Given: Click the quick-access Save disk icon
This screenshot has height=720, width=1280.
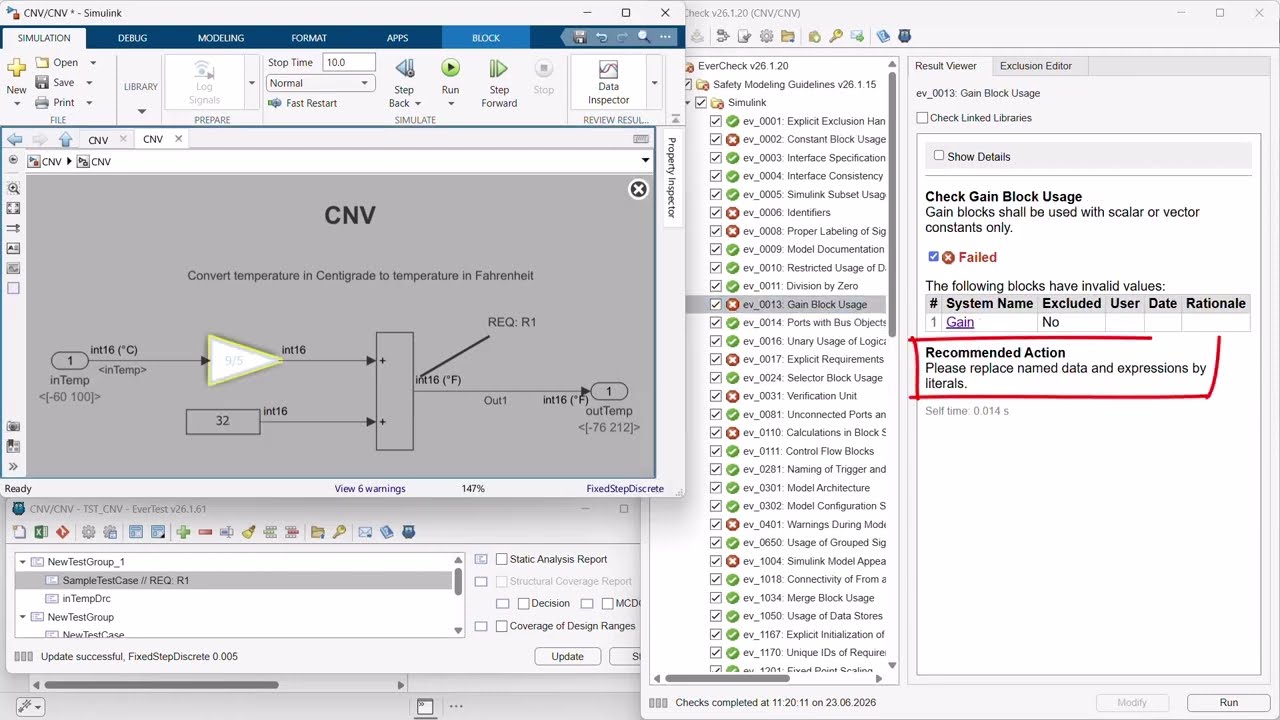Looking at the screenshot, I should point(580,37).
